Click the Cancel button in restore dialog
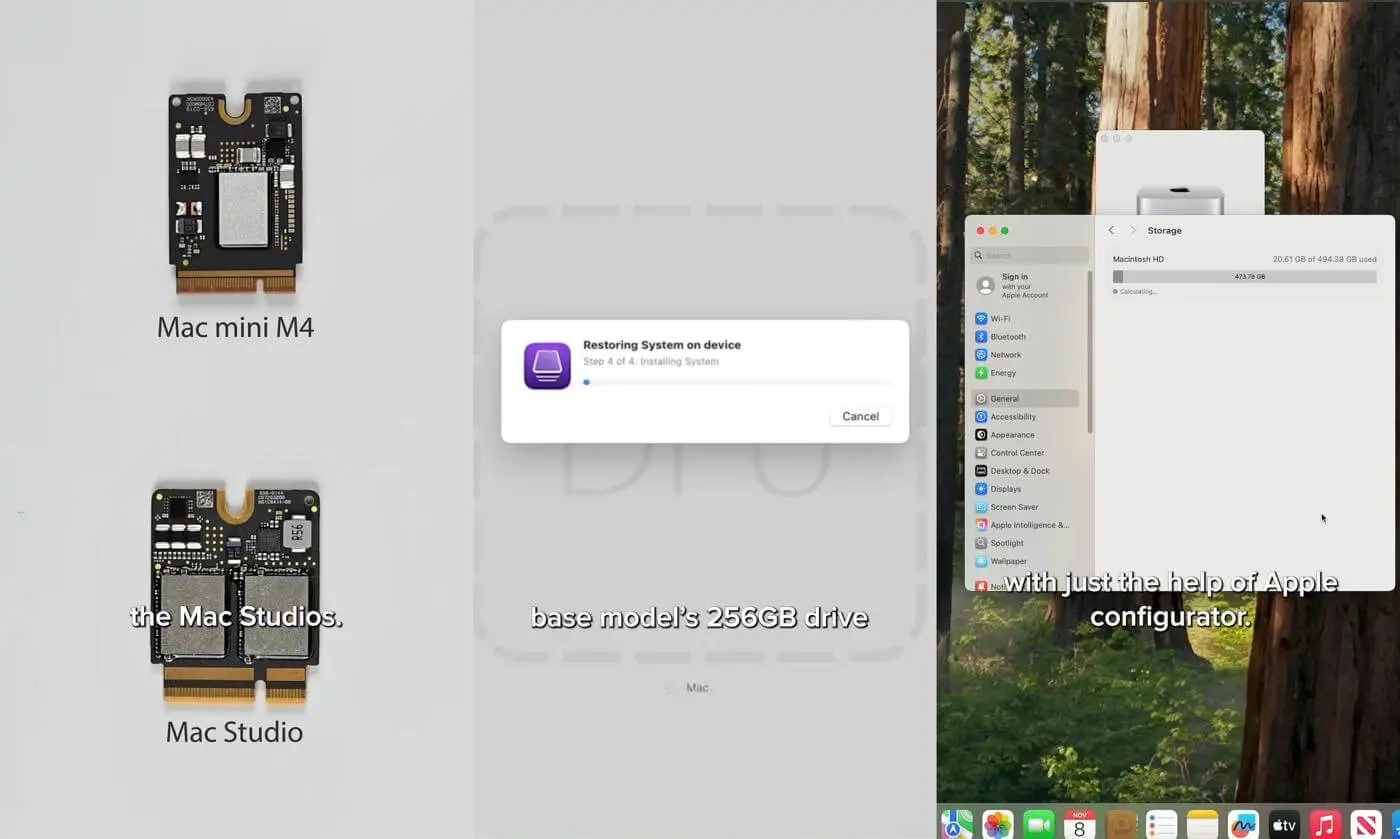Screen dimensions: 1400x839 click(860, 416)
